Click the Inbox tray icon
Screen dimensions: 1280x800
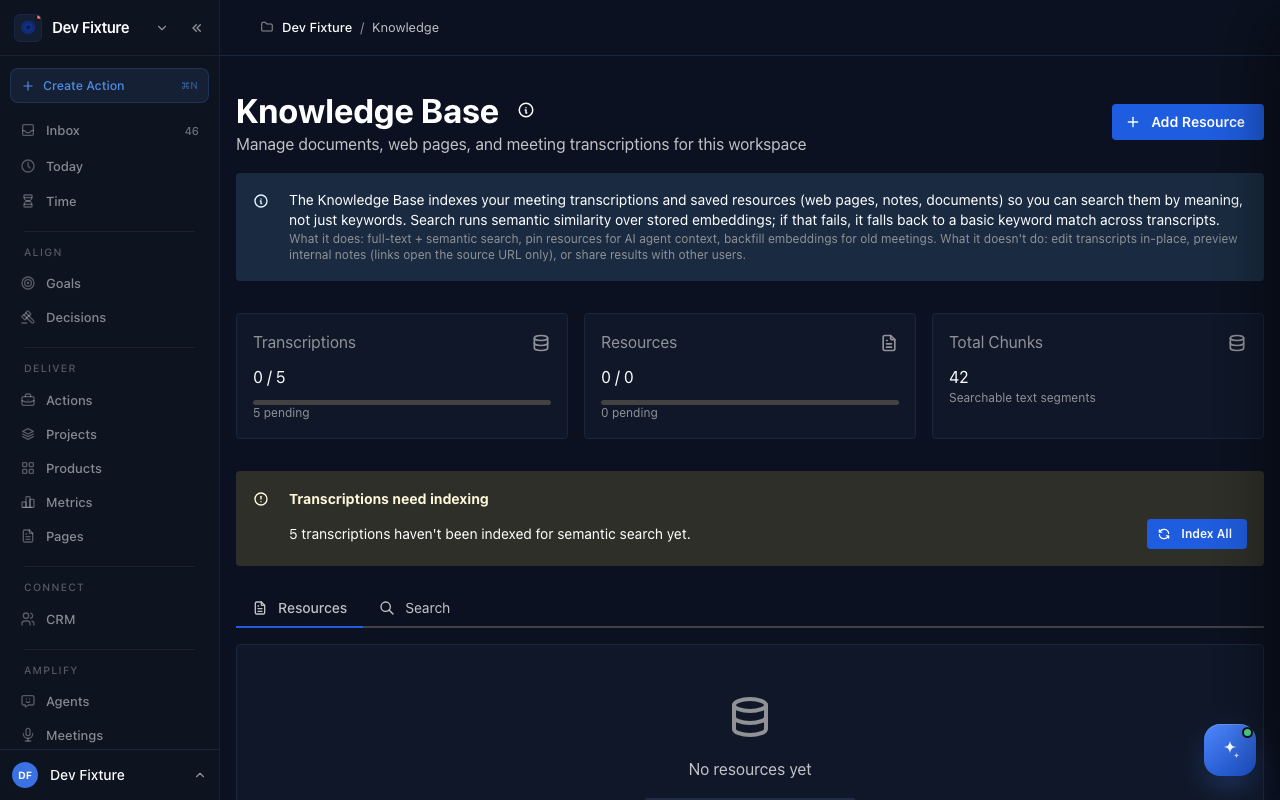pos(28,131)
